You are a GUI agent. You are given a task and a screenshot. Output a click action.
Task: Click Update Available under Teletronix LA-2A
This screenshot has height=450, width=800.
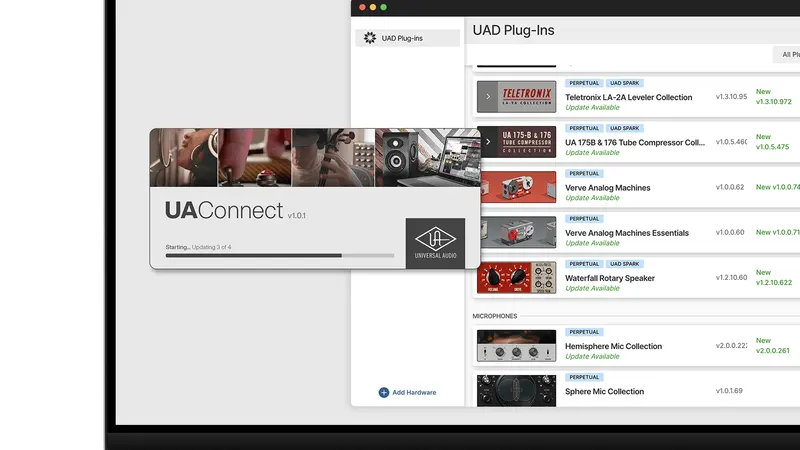pyautogui.click(x=592, y=108)
